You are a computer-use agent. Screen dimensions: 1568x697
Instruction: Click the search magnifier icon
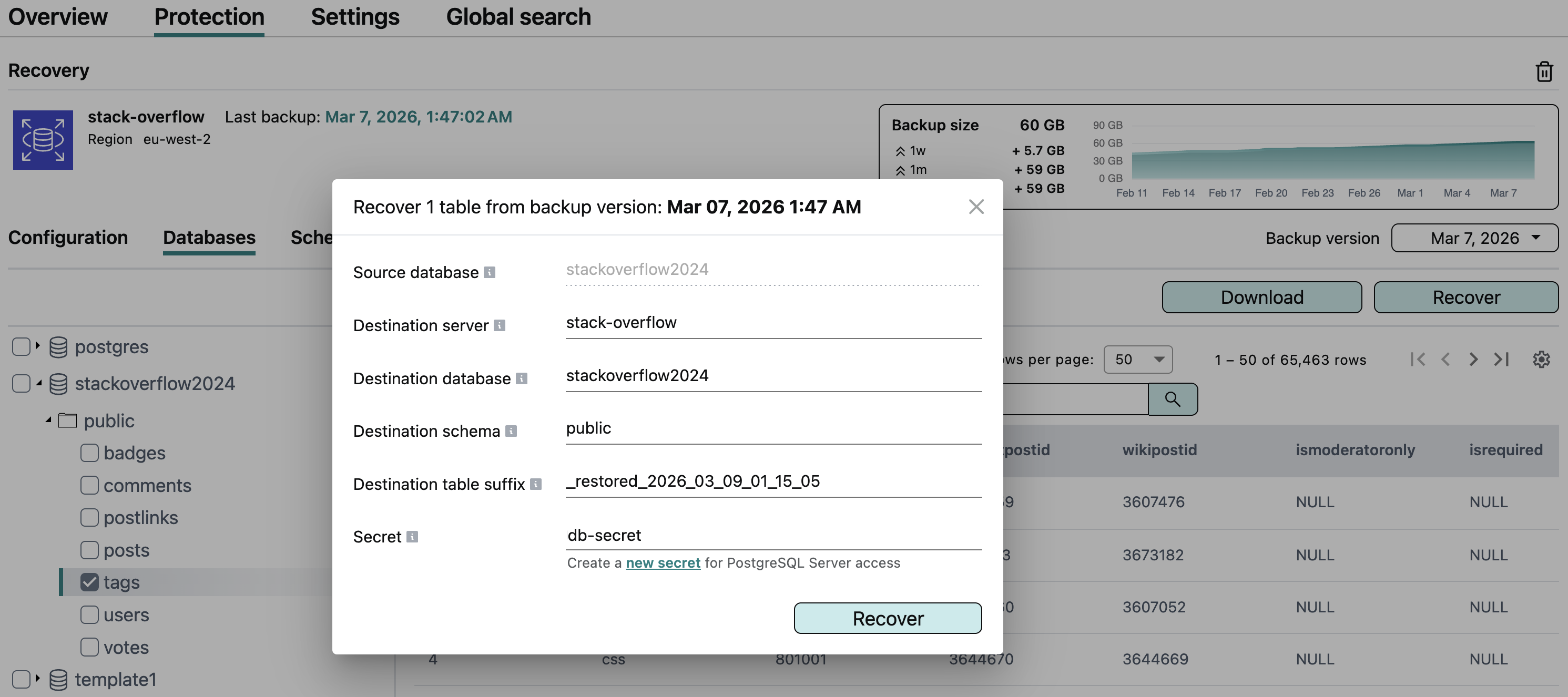tap(1173, 399)
